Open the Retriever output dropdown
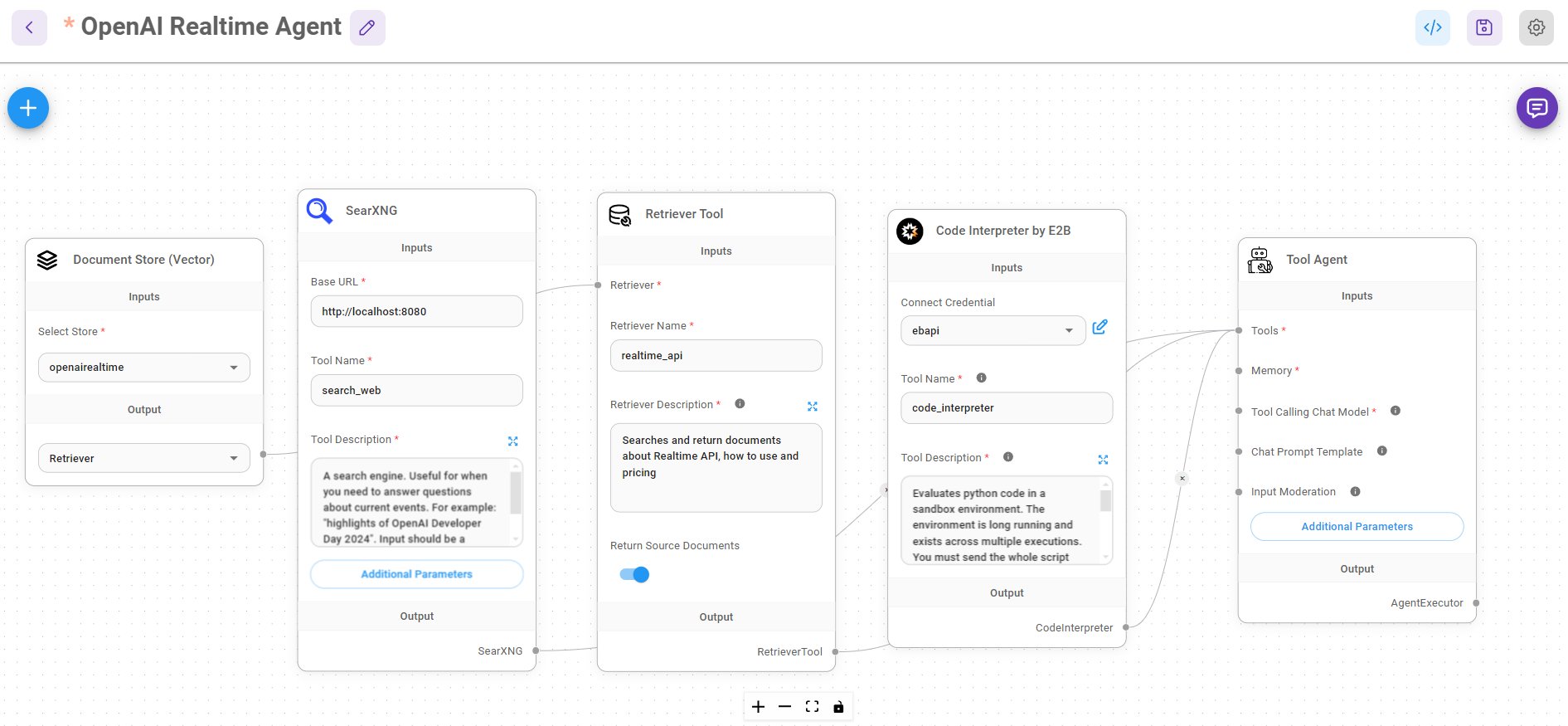 point(144,458)
